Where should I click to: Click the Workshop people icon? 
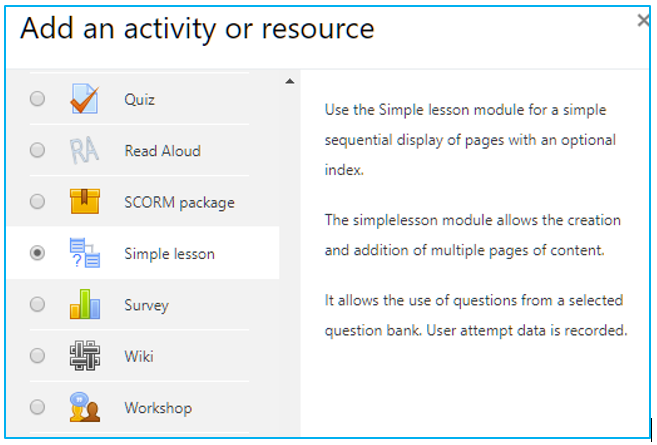point(85,406)
